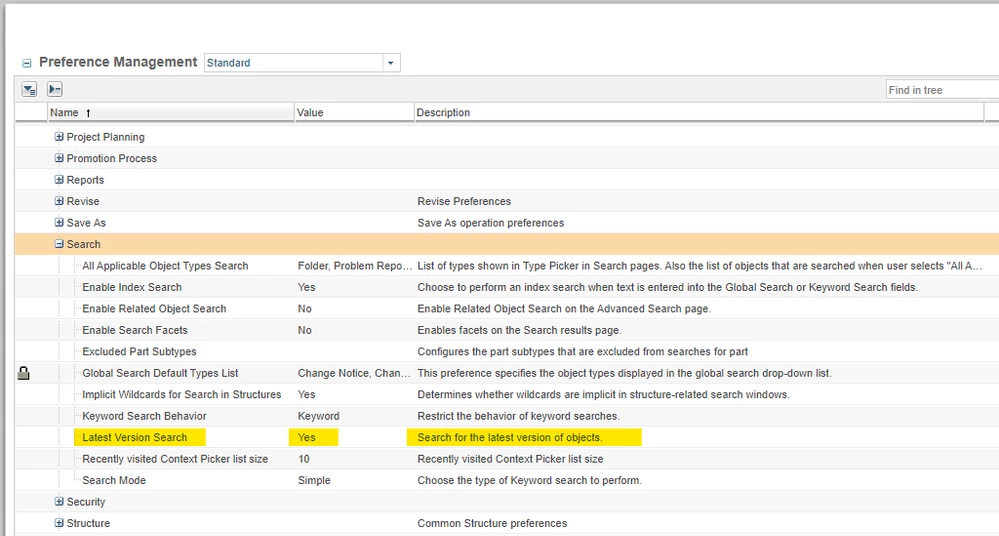Click 'Enables facets on the Search results page.'
Screen dimensions: 999x536
tap(519, 330)
